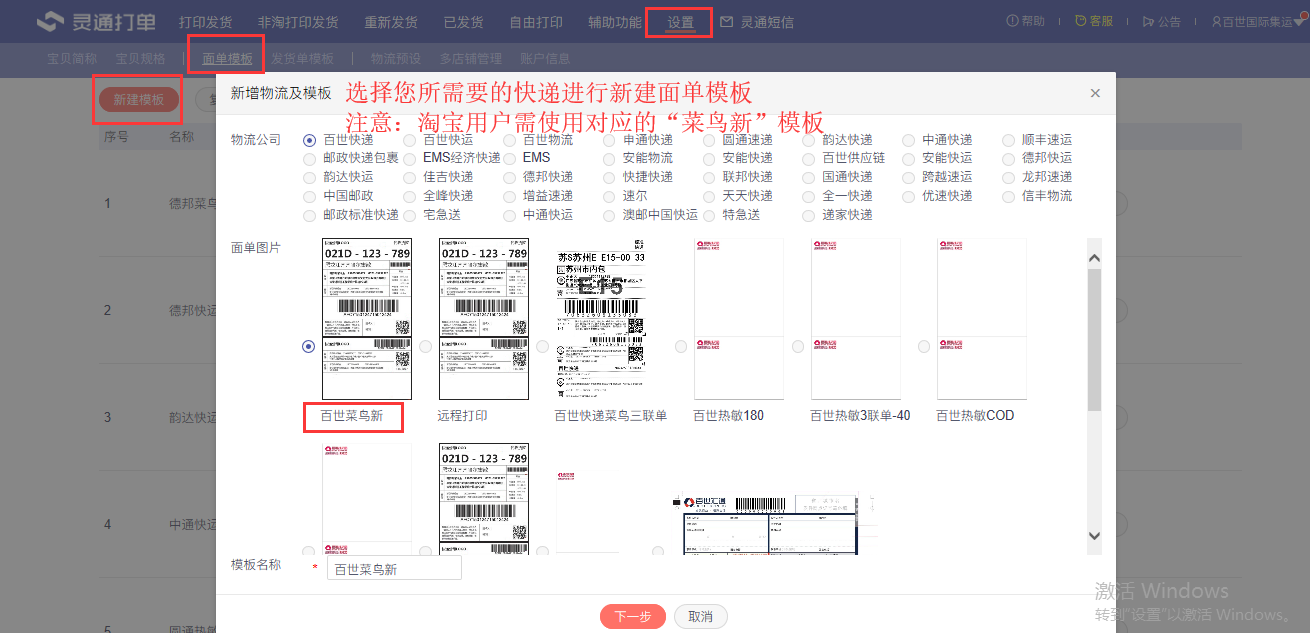This screenshot has height=633, width=1310.
Task: Open 客服 customer service icon
Action: [x=1080, y=22]
